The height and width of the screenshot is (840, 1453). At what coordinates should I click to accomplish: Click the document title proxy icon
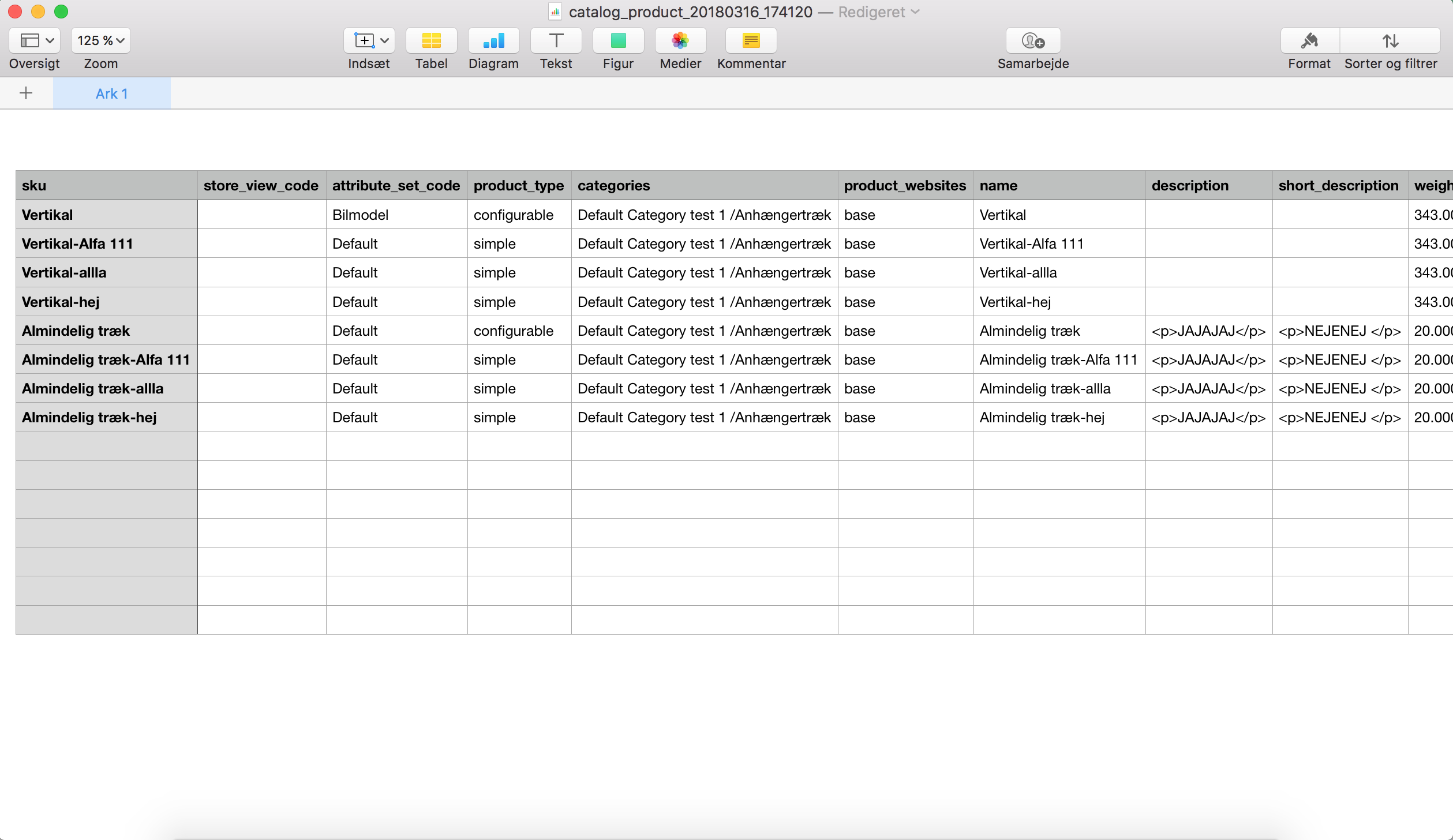point(555,12)
